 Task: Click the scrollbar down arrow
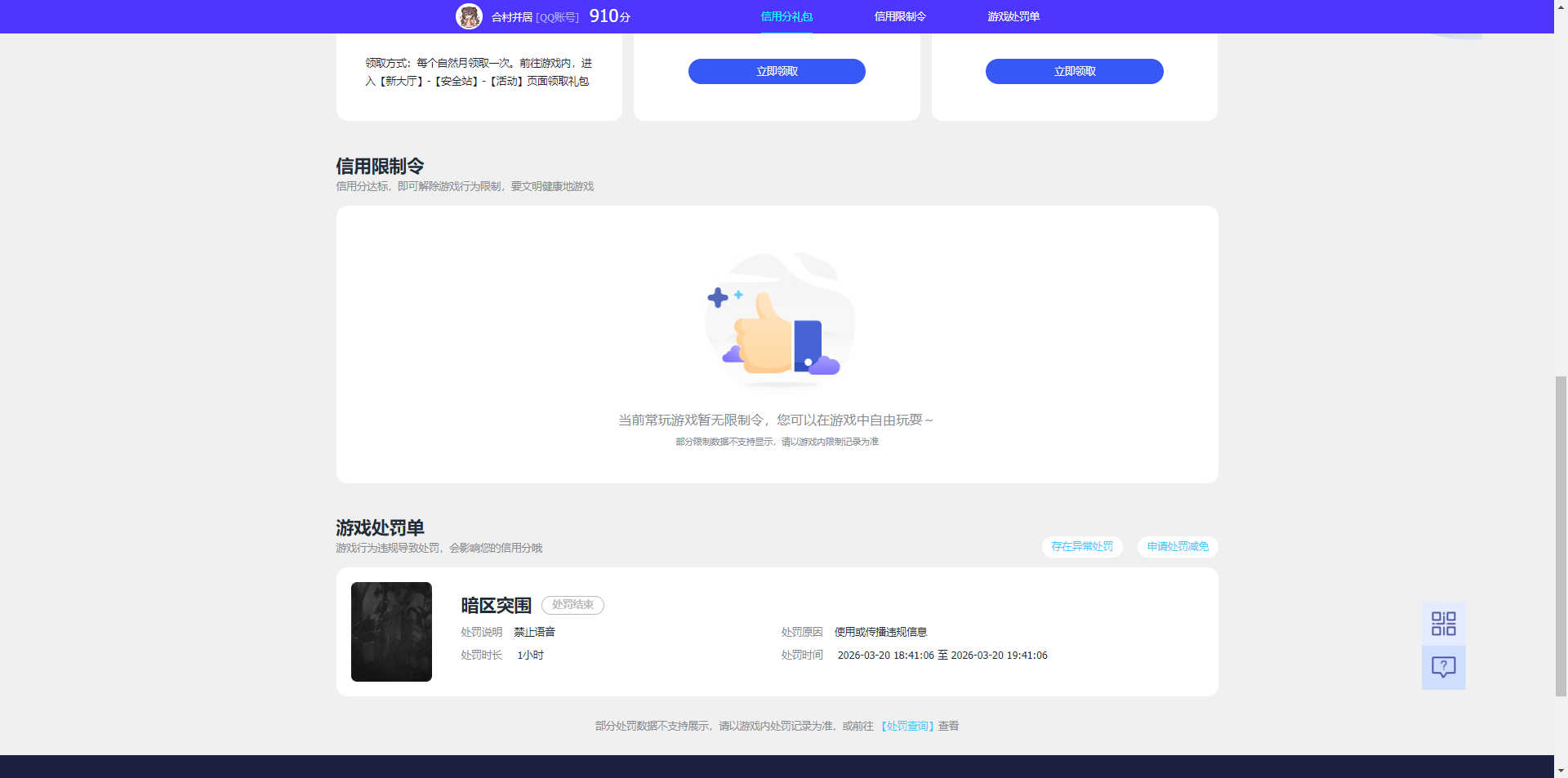tap(1561, 771)
